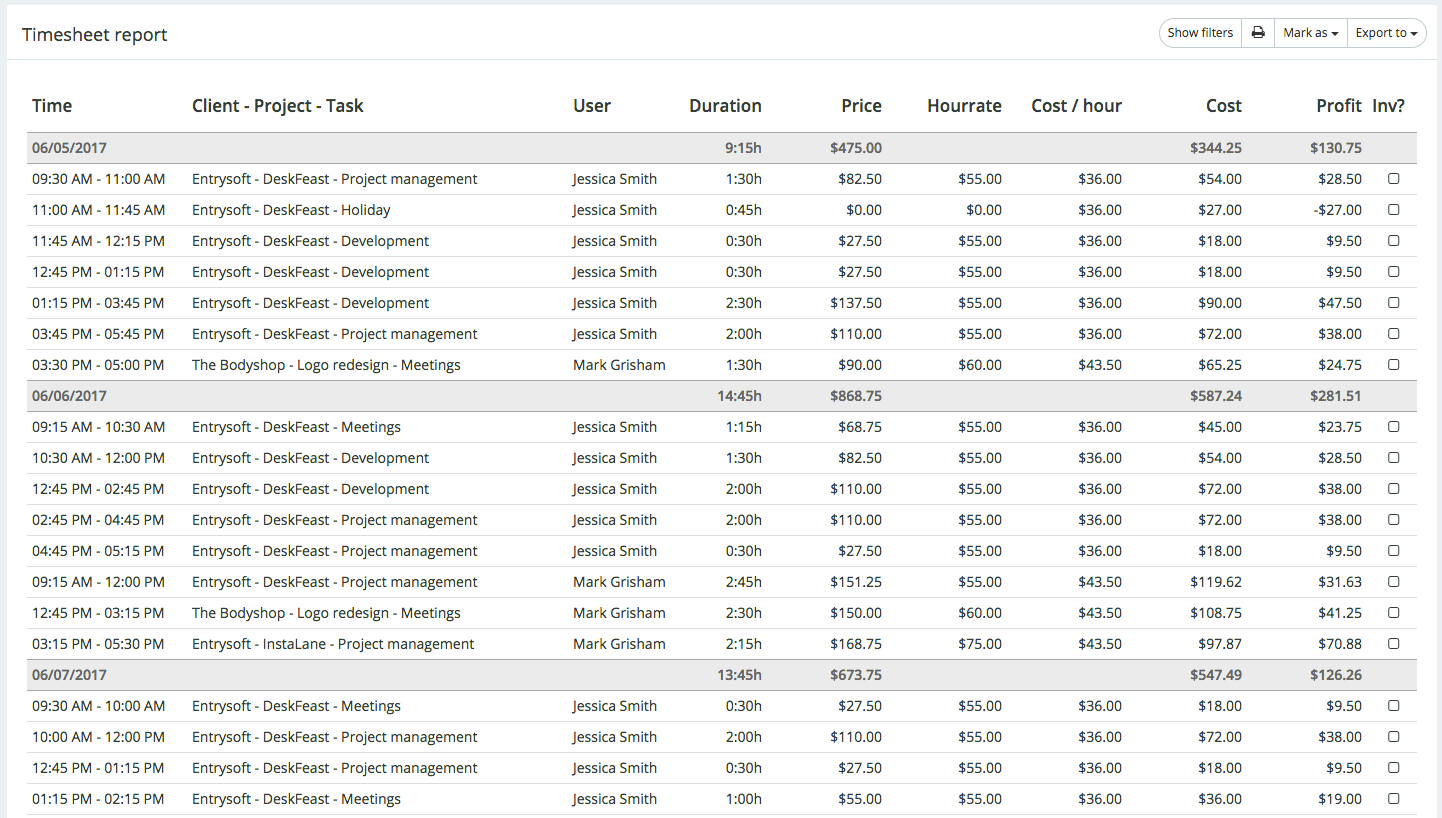1442x818 pixels.
Task: Check the box on 09:15 AM - 10:30 AM Meetings row
Action: coord(1394,427)
